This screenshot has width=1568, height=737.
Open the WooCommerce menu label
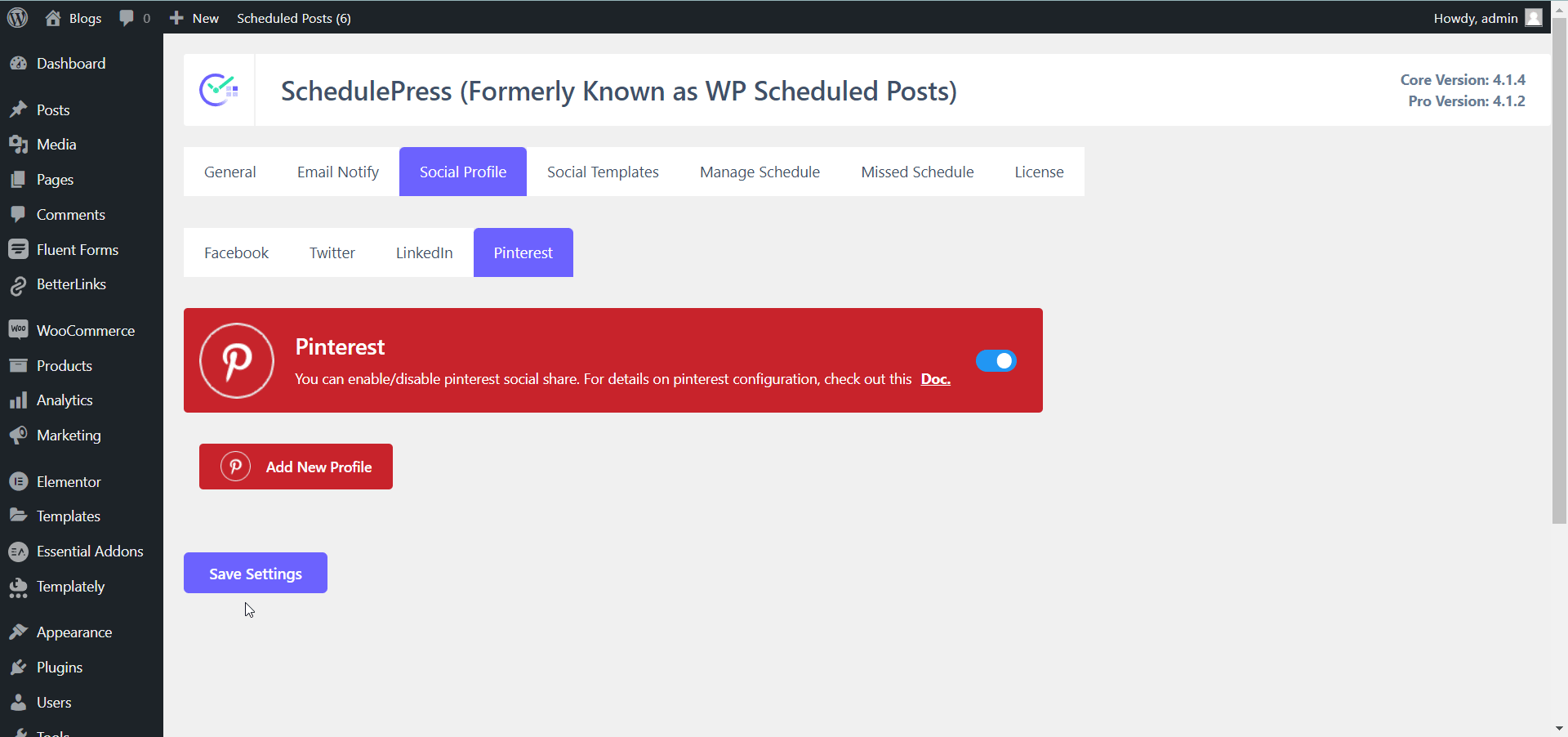86,330
